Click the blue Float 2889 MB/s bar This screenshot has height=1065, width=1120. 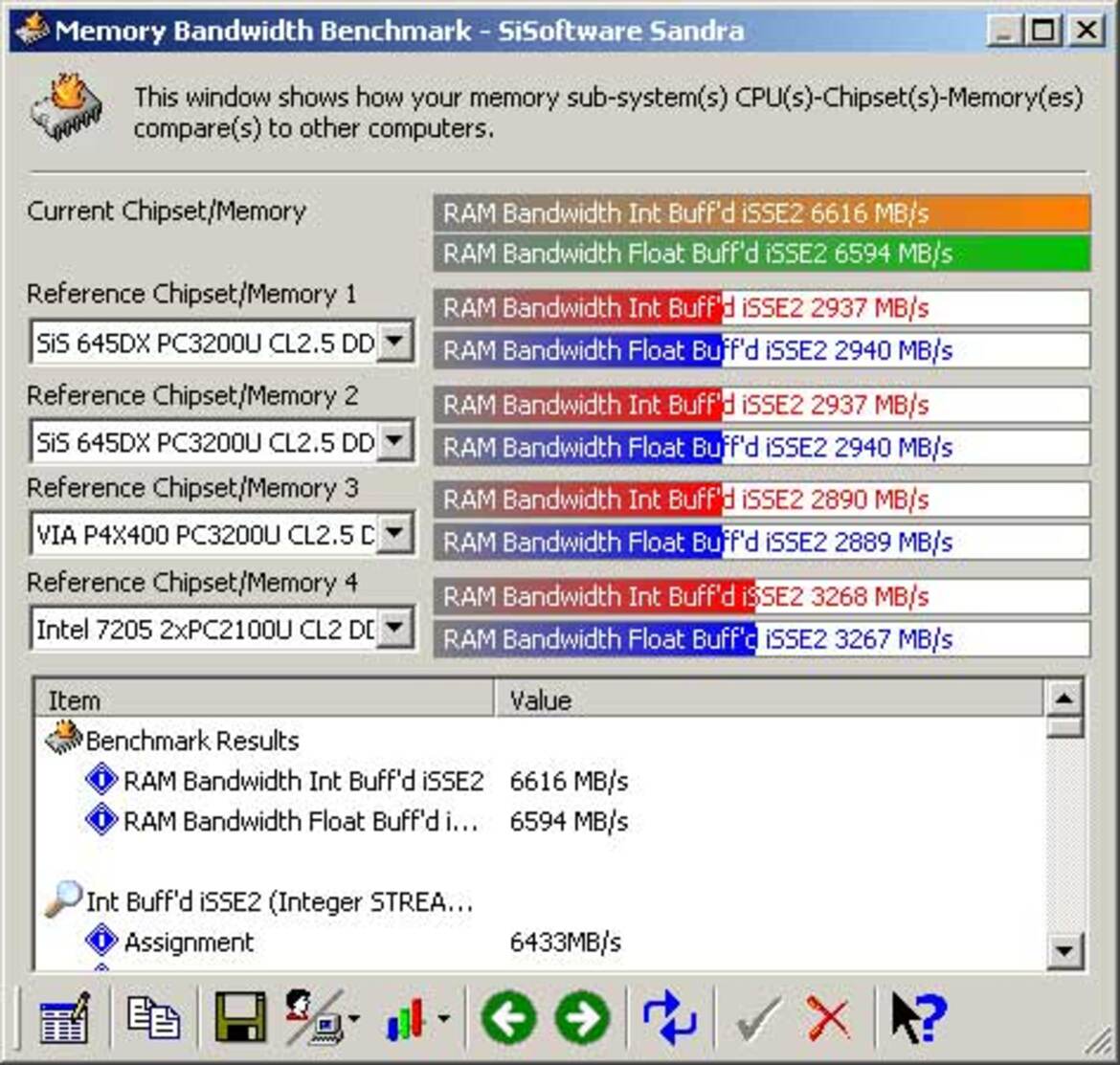(x=761, y=542)
